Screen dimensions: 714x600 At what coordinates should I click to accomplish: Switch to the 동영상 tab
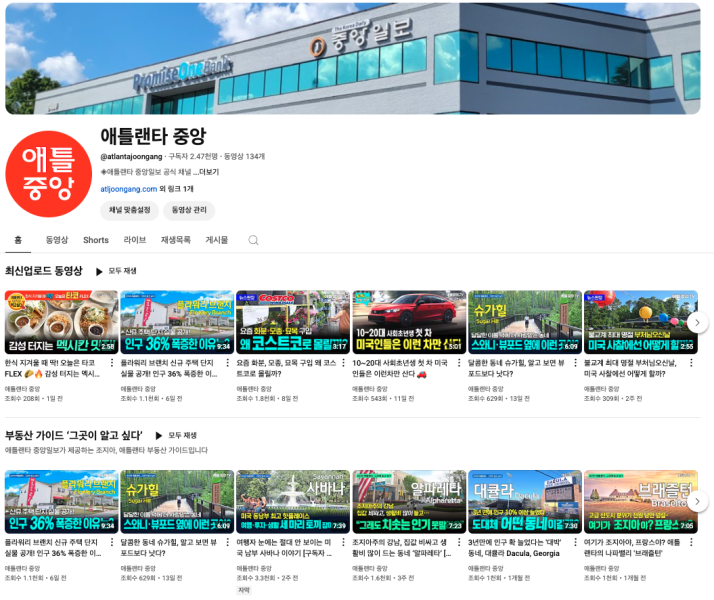click(x=57, y=240)
